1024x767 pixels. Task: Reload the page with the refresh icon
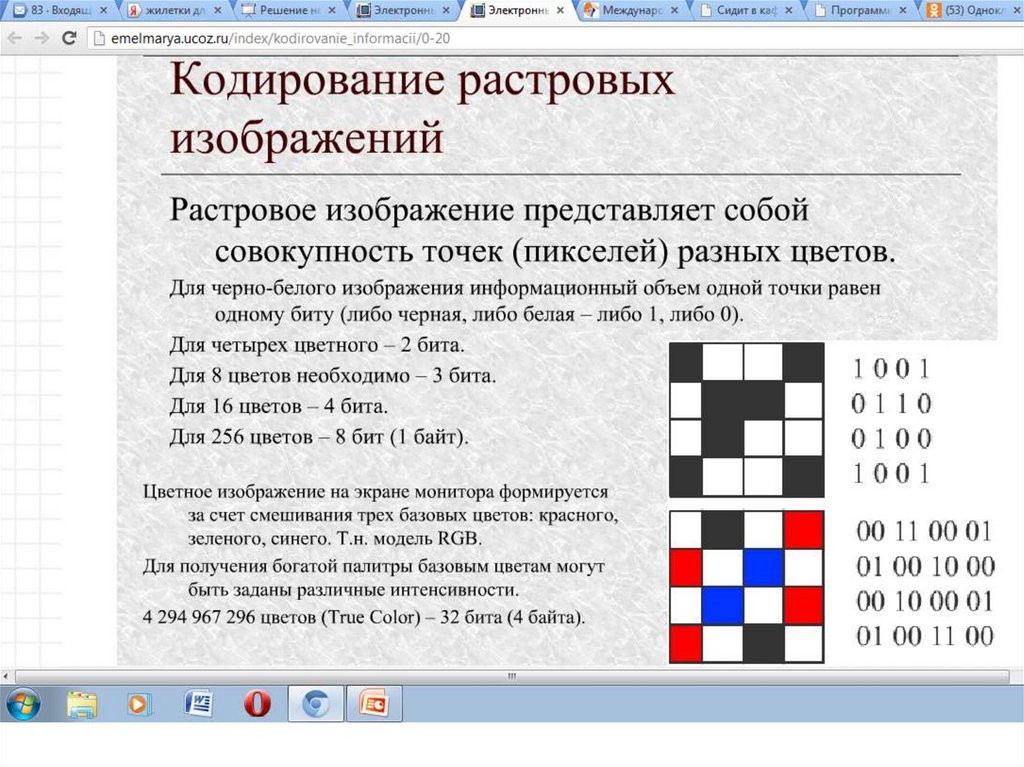pyautogui.click(x=69, y=38)
